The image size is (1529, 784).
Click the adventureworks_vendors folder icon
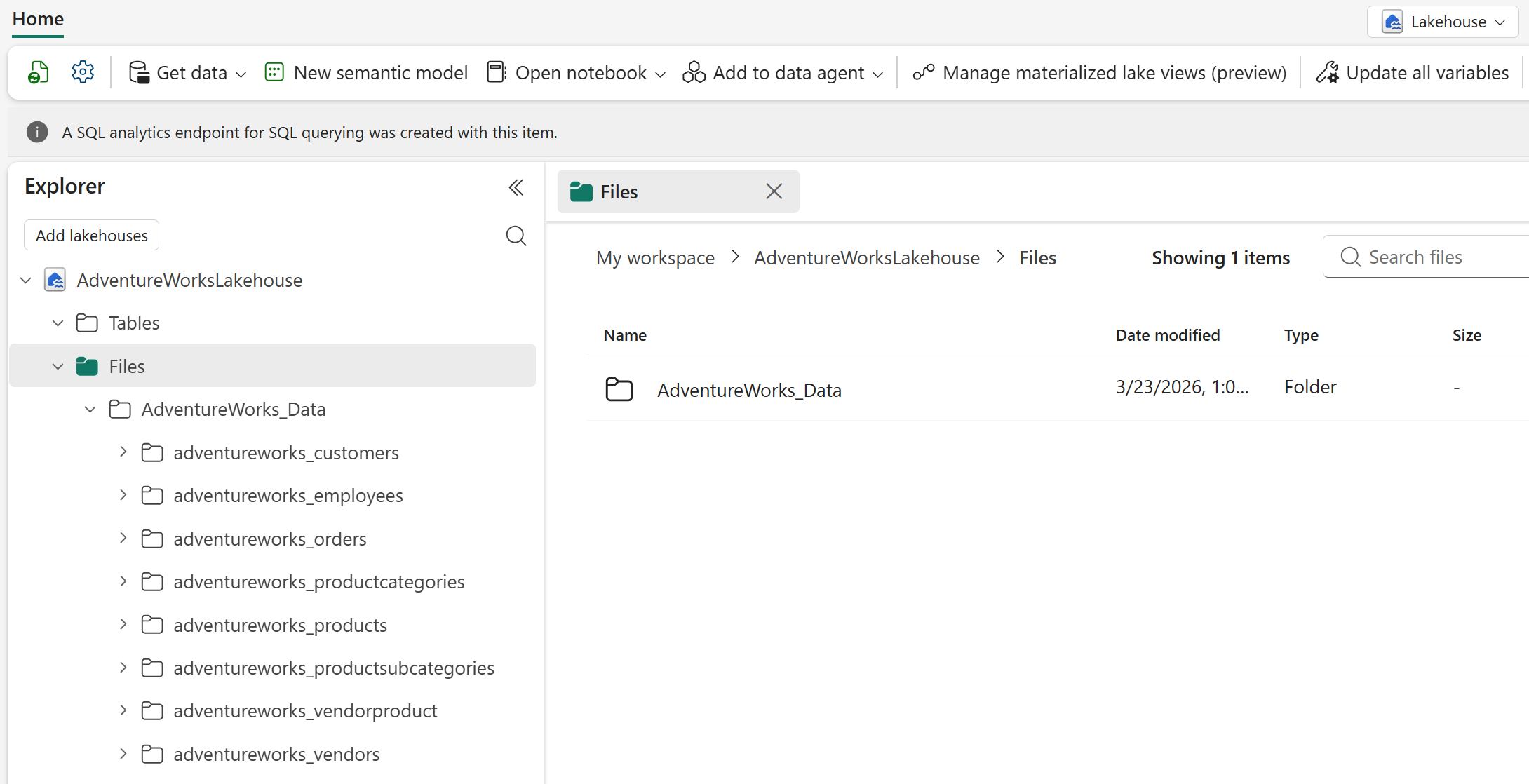click(x=152, y=755)
